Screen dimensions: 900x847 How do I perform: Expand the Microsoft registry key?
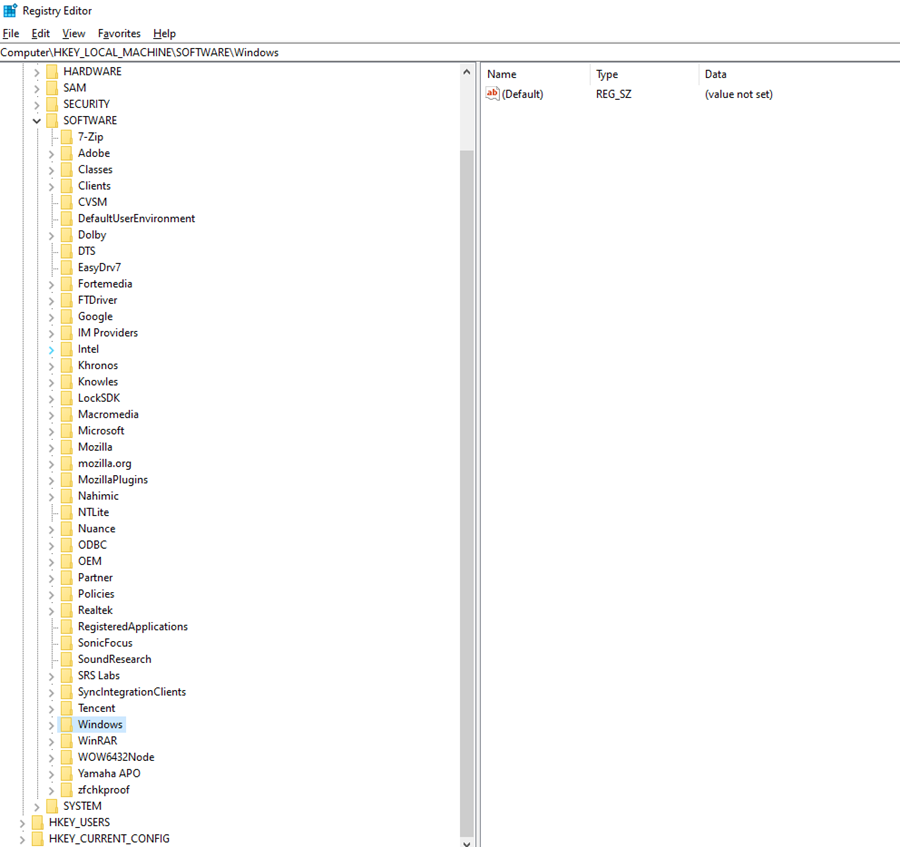[x=52, y=430]
